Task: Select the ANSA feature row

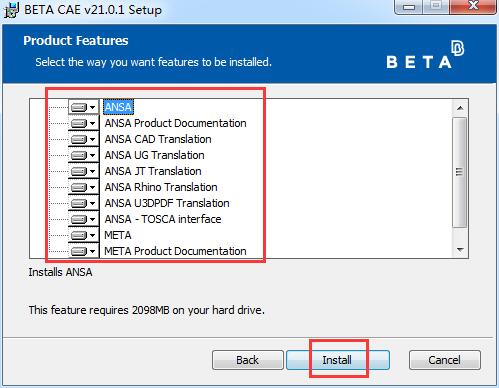Action: 118,107
